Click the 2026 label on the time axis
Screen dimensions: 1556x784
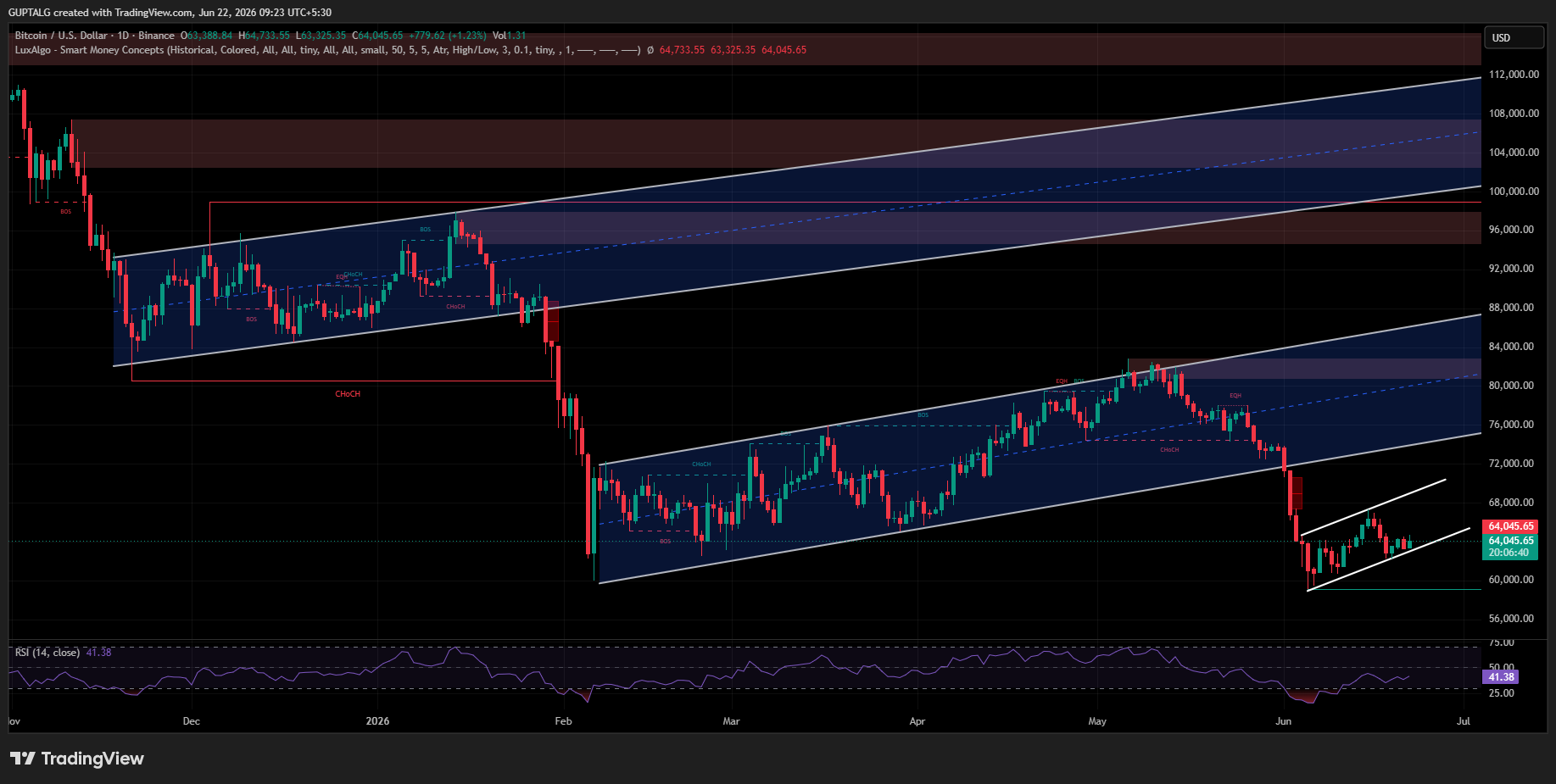click(377, 721)
